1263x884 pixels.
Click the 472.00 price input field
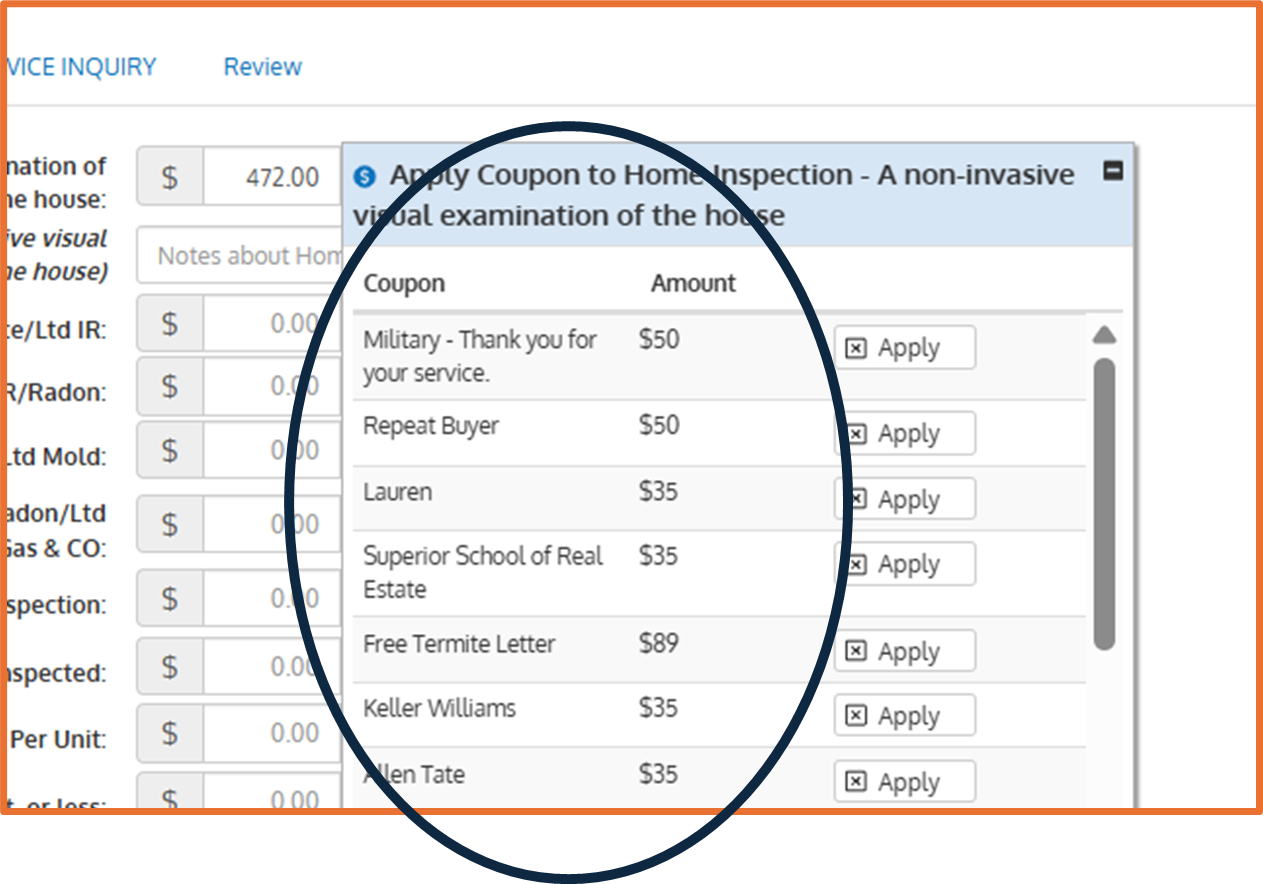point(272,178)
